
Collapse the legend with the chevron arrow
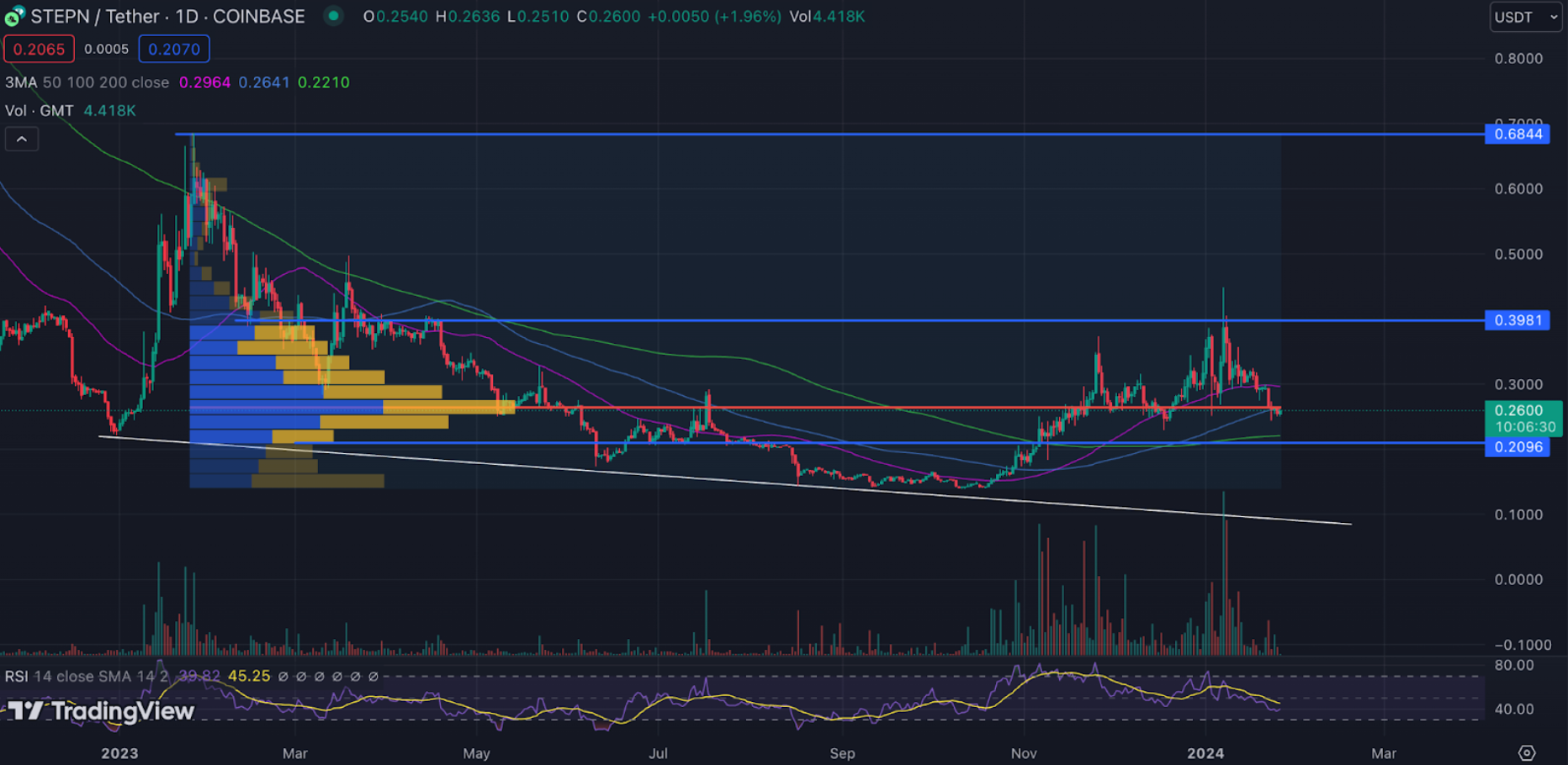[x=22, y=138]
